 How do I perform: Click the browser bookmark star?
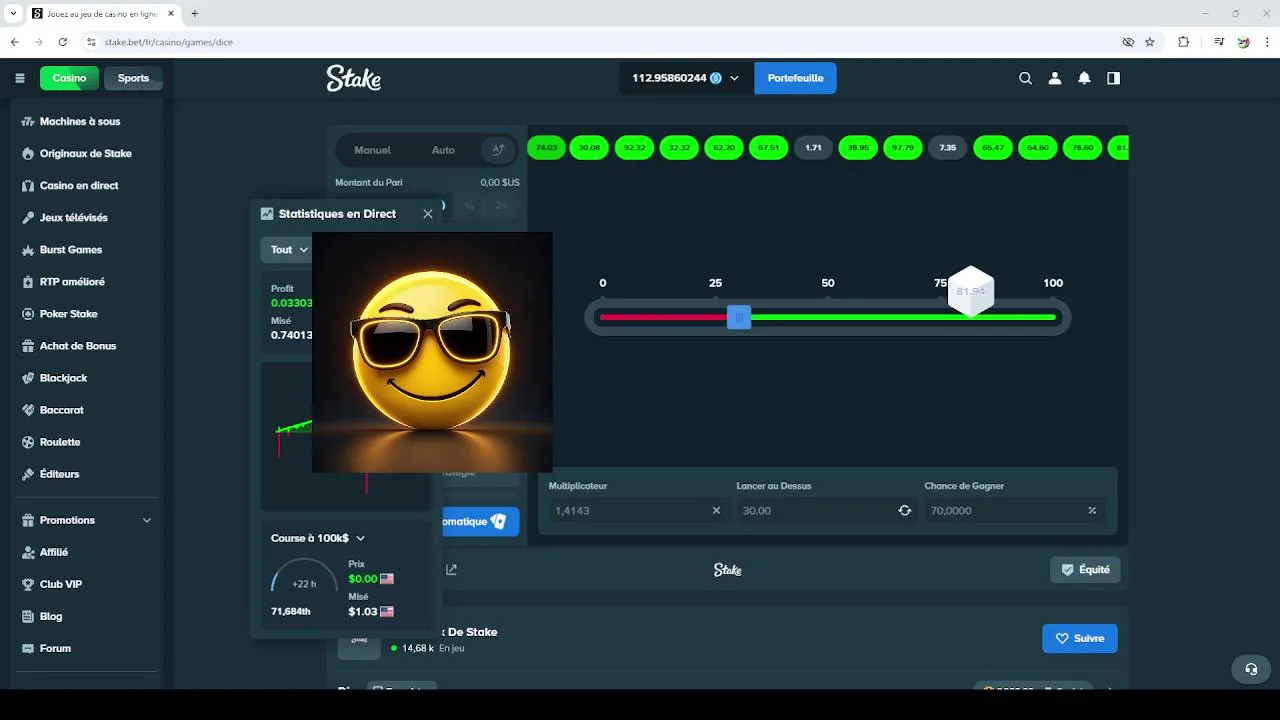click(x=1150, y=42)
